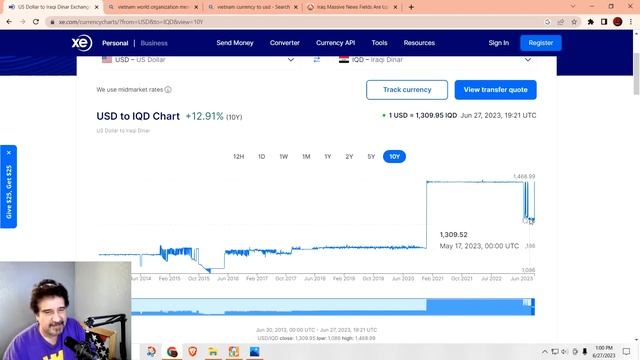The height and width of the screenshot is (360, 640).
Task: Select the 1D chart range
Action: 262,156
